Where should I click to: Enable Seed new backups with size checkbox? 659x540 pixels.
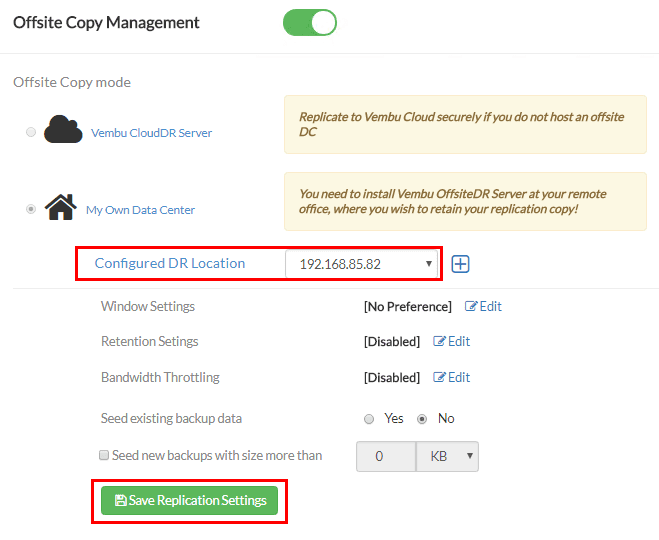tap(104, 455)
